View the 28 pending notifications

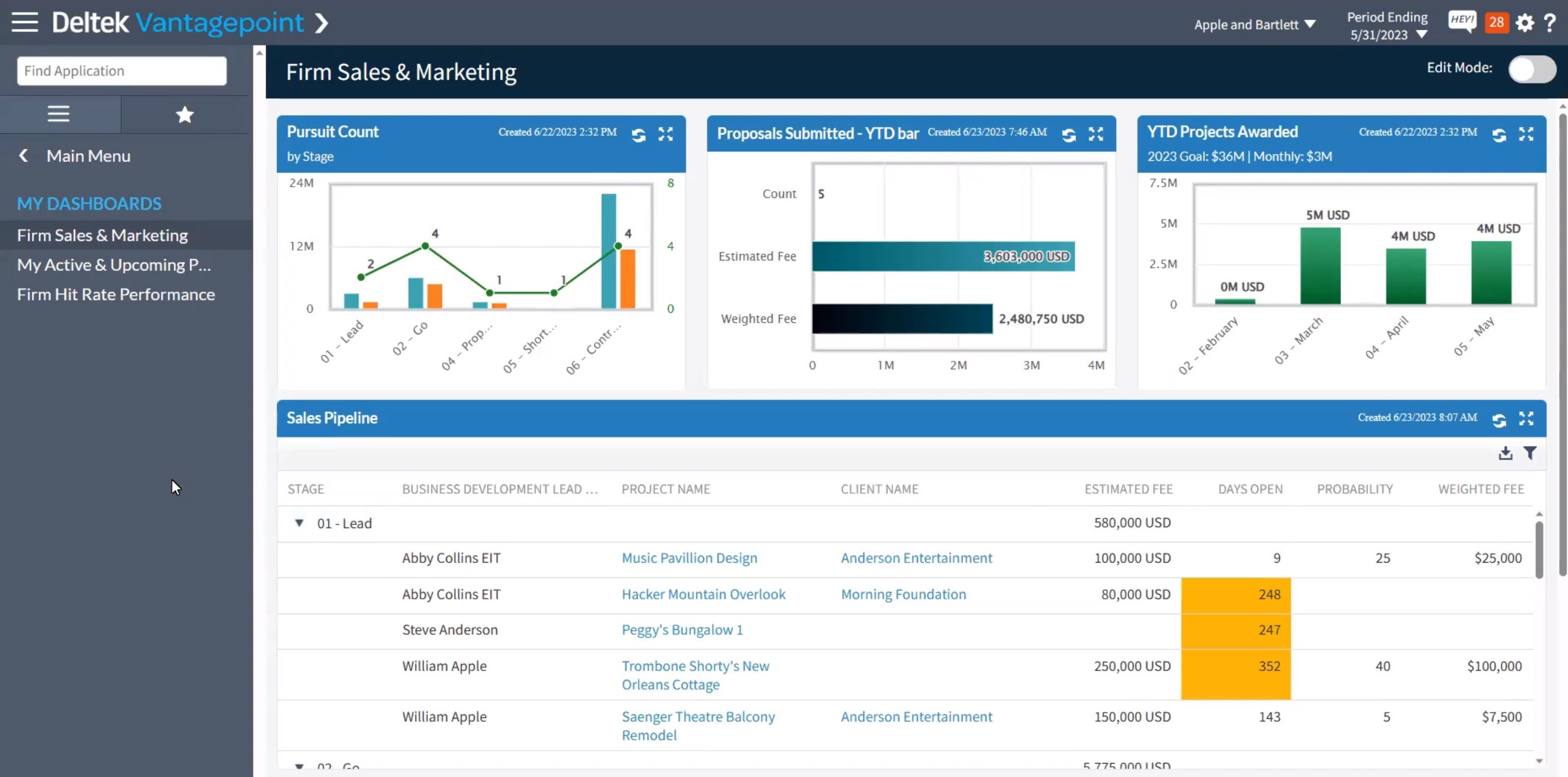tap(1497, 22)
